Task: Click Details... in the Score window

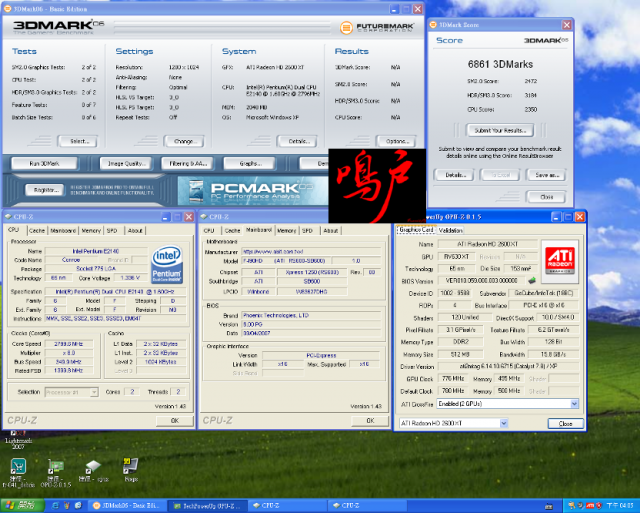Action: tap(453, 175)
